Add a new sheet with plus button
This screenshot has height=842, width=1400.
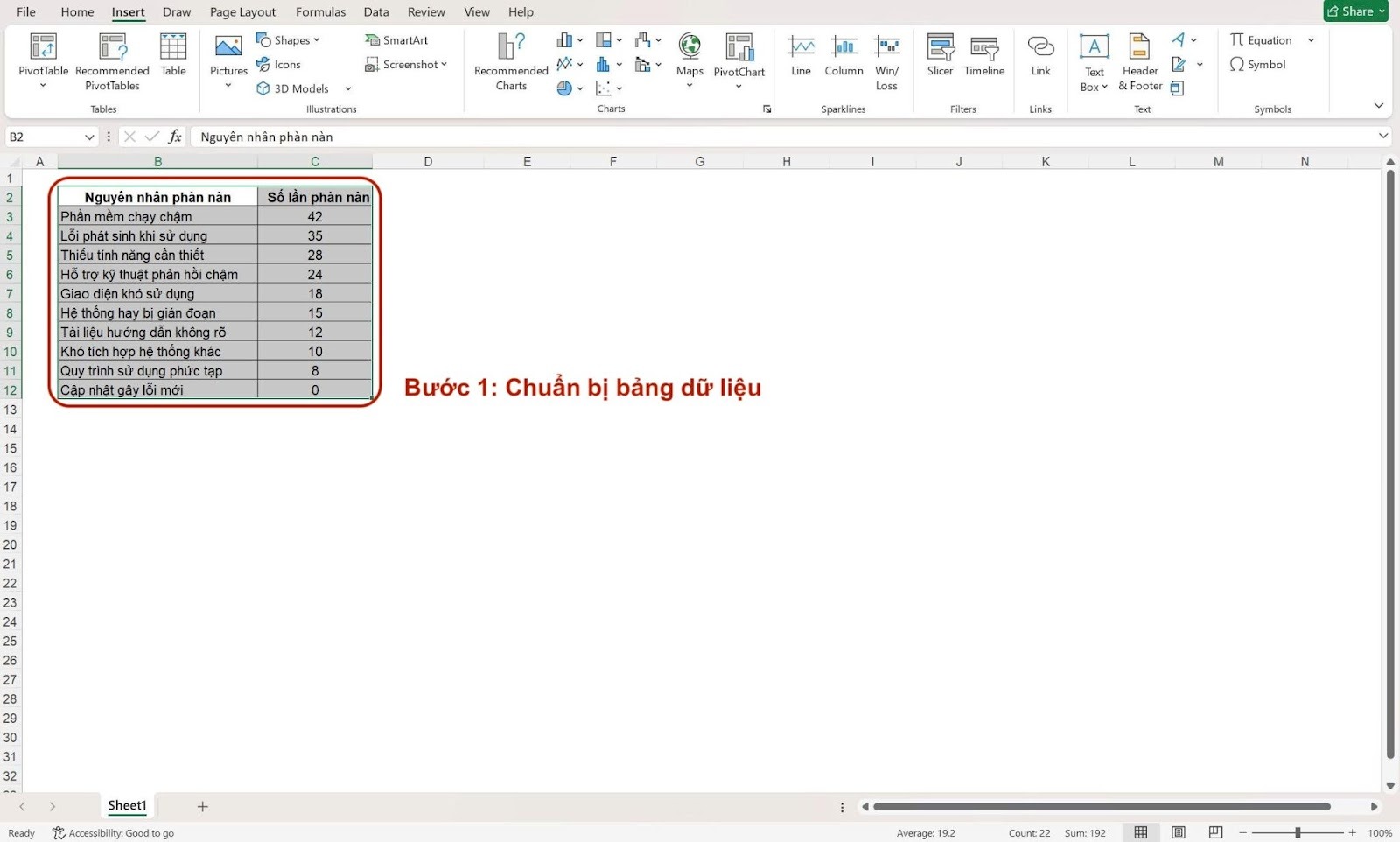(x=202, y=806)
